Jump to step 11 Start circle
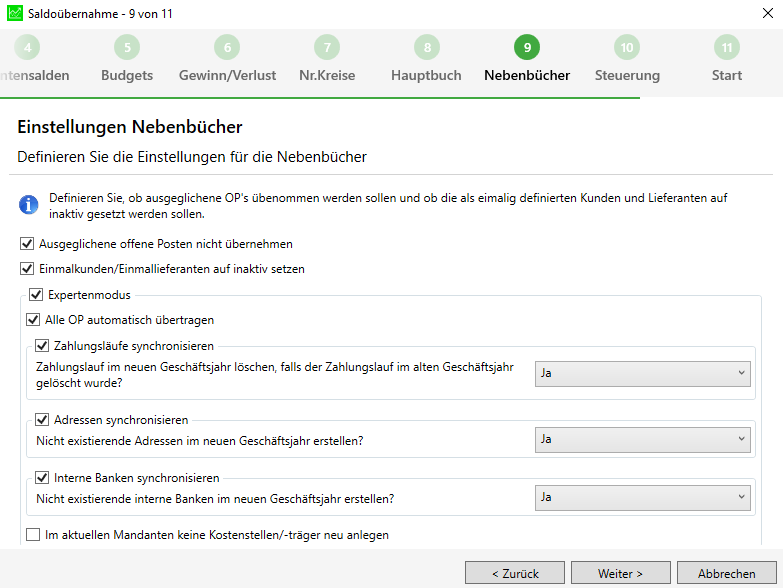783x588 pixels. (727, 47)
